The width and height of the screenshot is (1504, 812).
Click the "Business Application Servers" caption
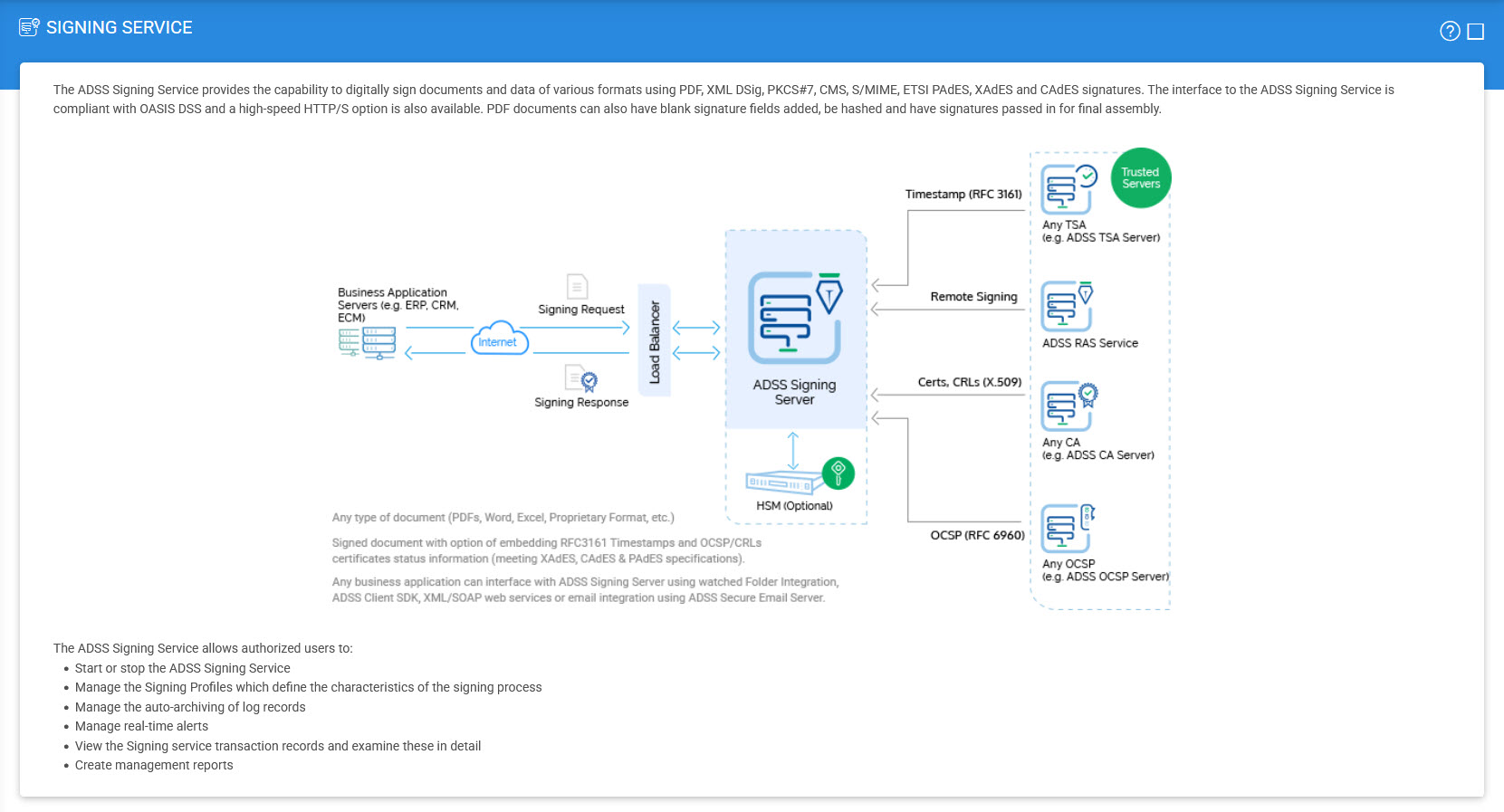[398, 305]
